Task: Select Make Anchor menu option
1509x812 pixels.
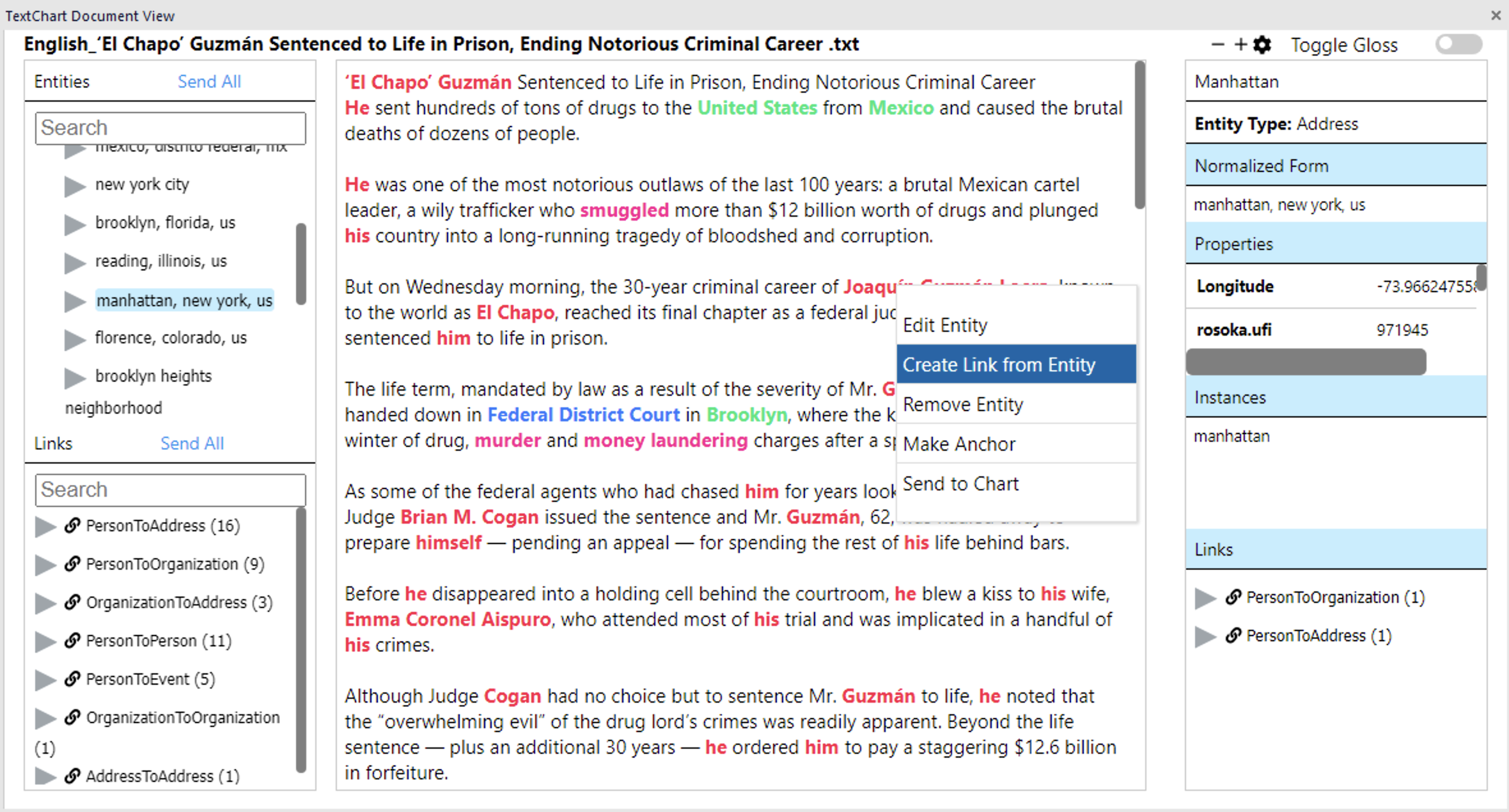Action: pos(1017,444)
